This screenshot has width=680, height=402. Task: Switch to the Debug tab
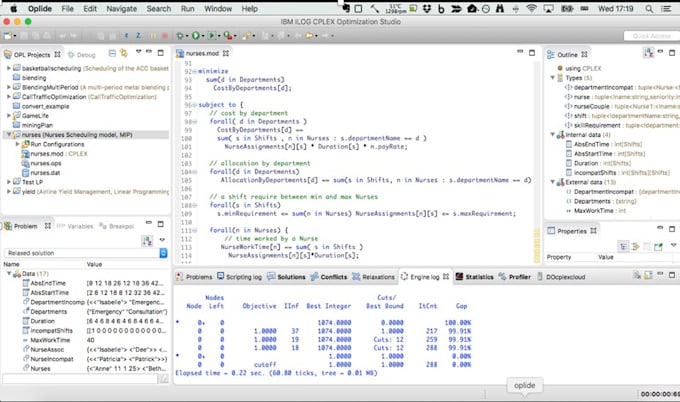tap(82, 55)
